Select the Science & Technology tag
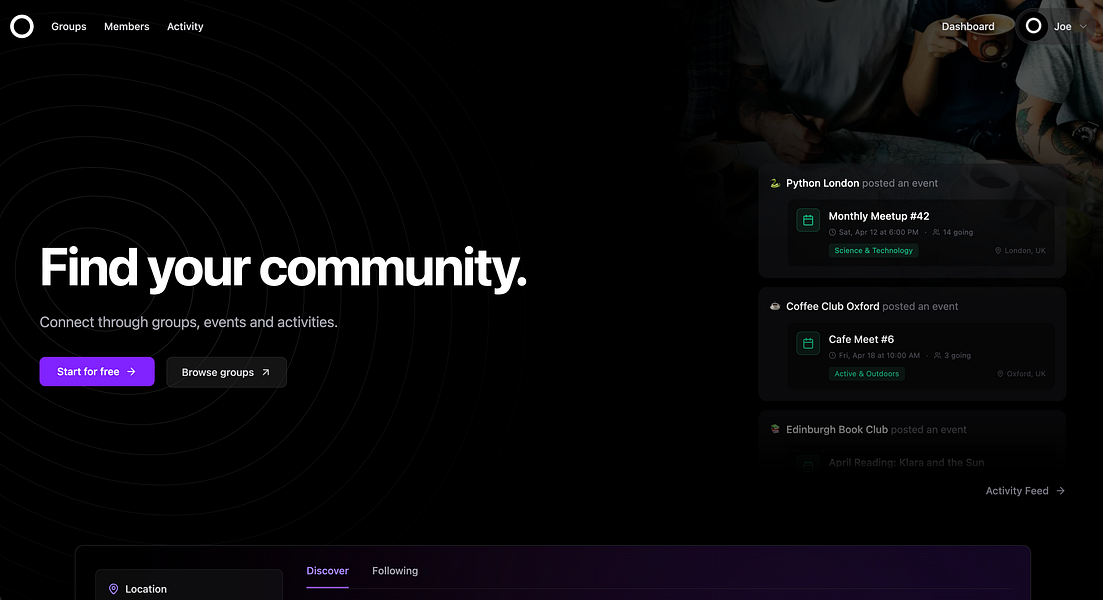The height and width of the screenshot is (600, 1103). coord(874,250)
